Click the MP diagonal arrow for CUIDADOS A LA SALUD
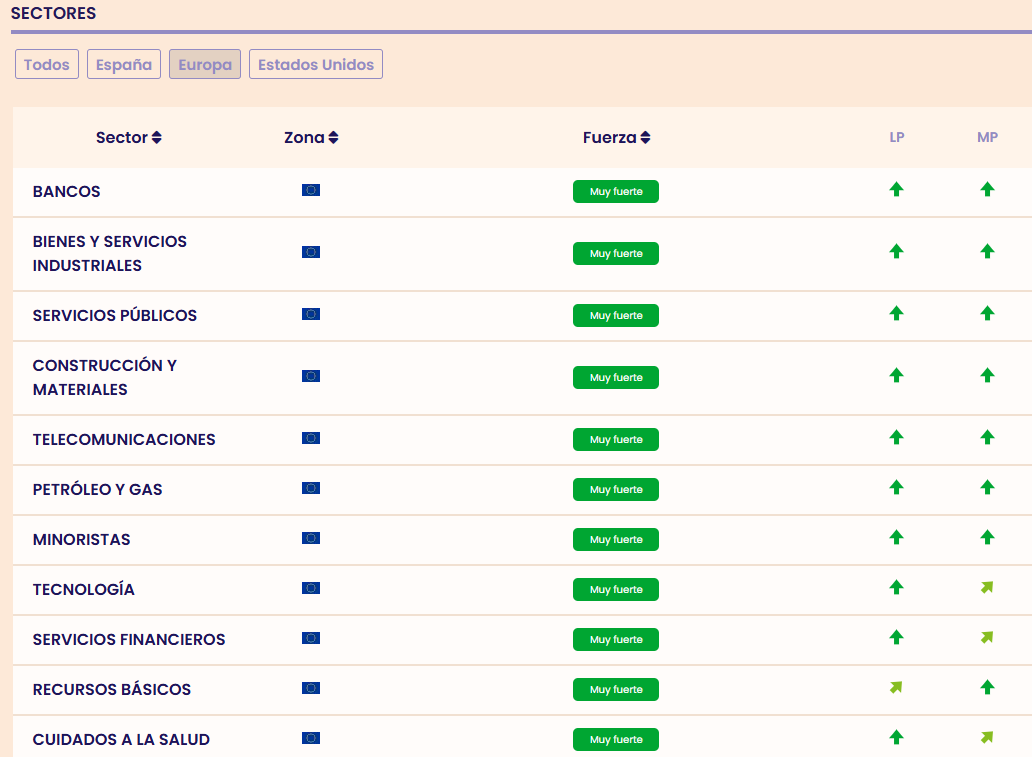This screenshot has height=757, width=1032. coord(987,737)
